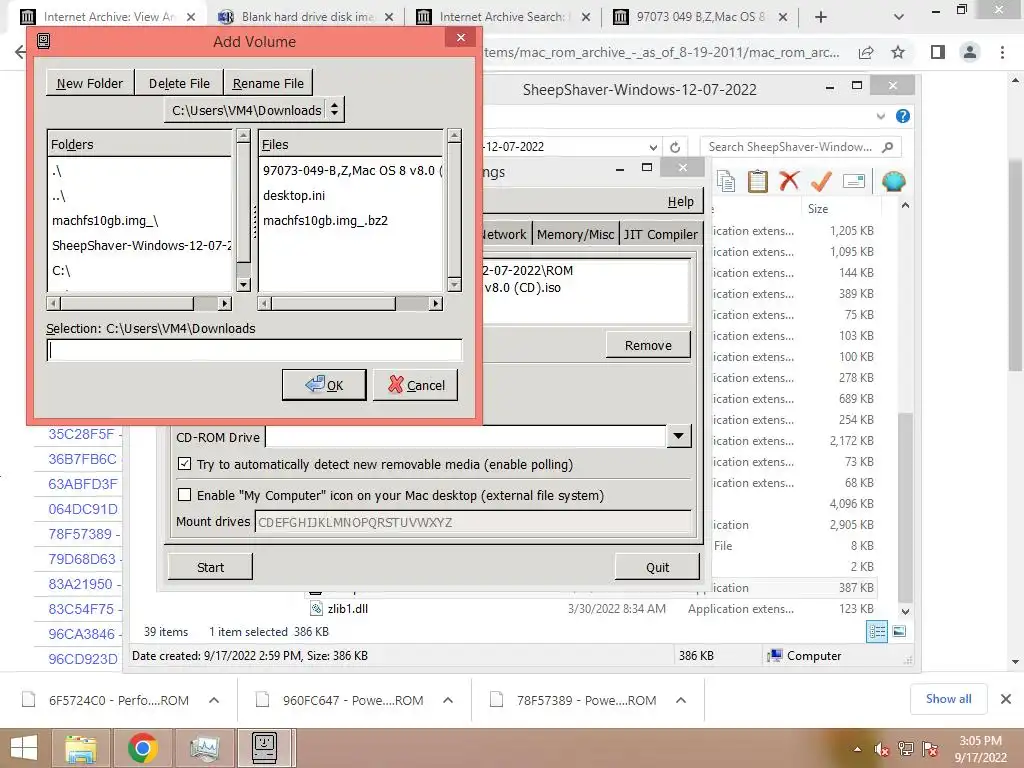Image resolution: width=1024 pixels, height=768 pixels.
Task: Open Chrome three-dot menu
Action: point(1002,52)
